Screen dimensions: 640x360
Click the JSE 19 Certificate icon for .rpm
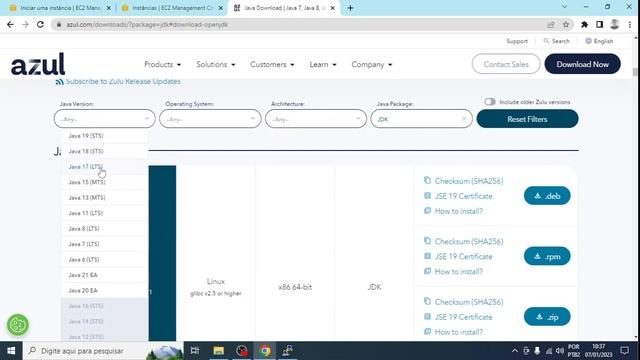pyautogui.click(x=427, y=256)
